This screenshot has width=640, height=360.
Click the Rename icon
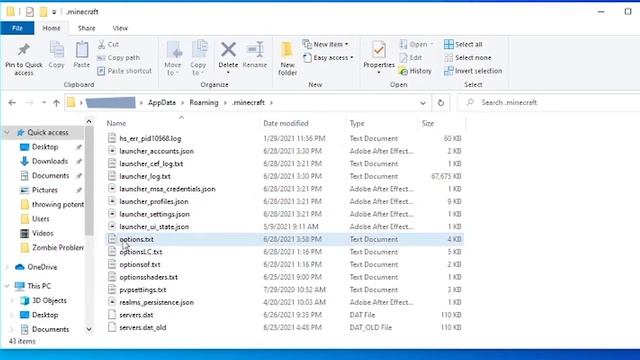(x=255, y=49)
